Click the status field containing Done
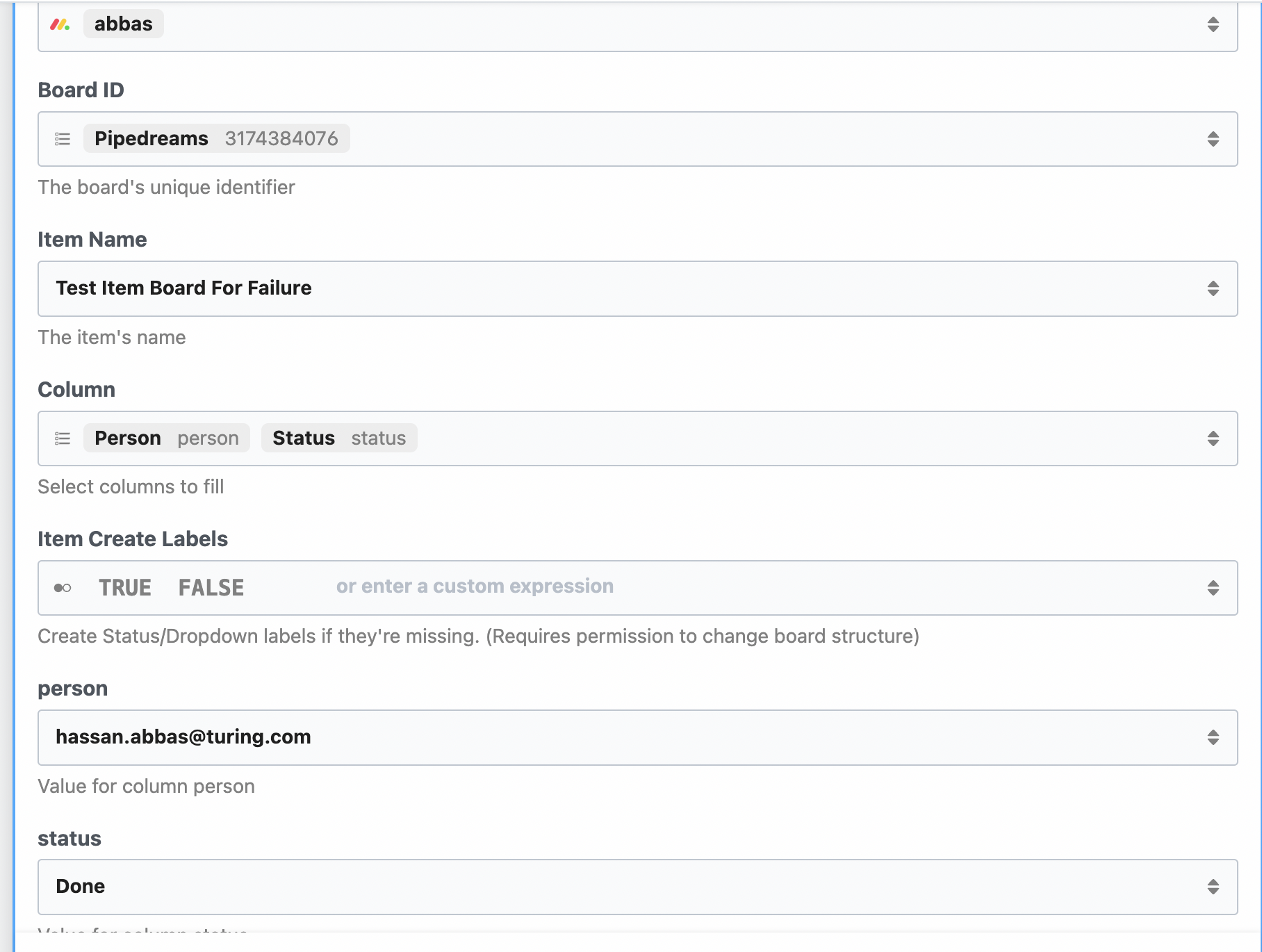Viewport: 1262px width, 952px height. point(638,887)
